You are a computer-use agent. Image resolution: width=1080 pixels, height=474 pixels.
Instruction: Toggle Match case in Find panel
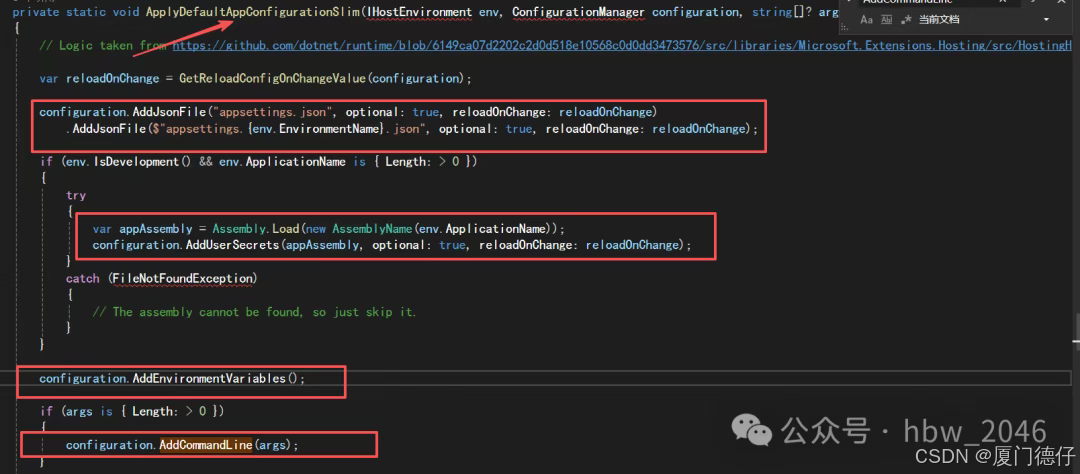(866, 20)
